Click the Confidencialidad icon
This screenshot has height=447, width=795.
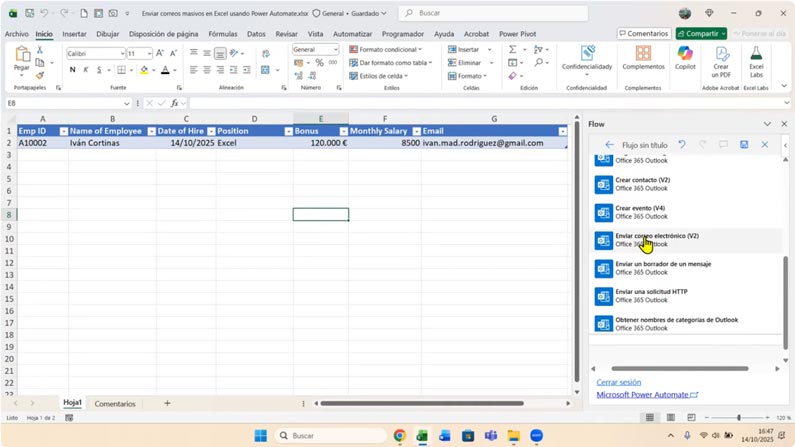(x=587, y=53)
